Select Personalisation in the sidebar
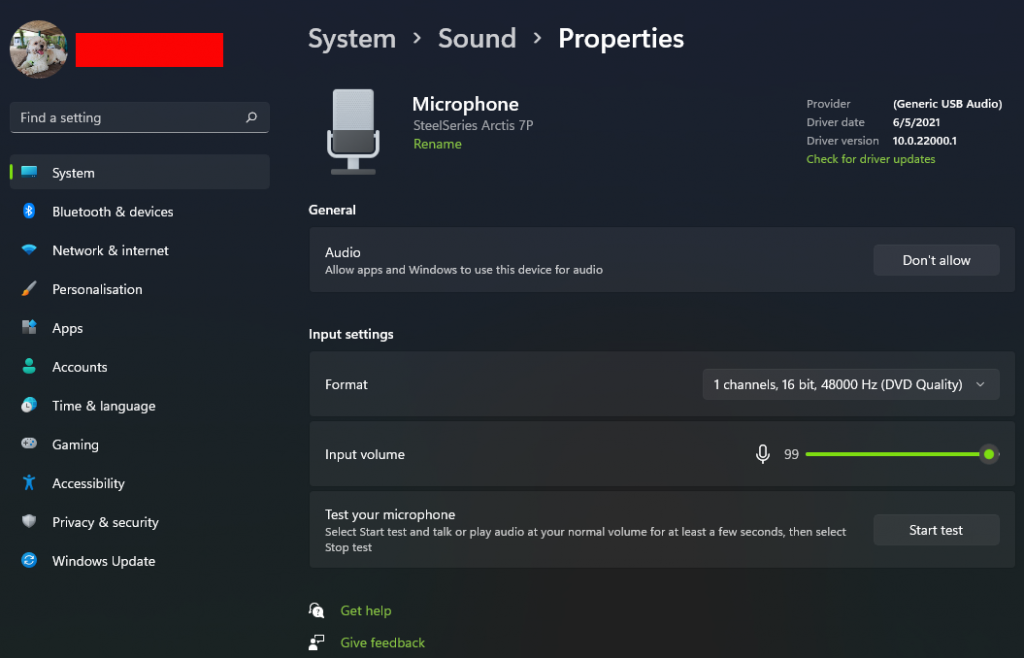 (x=140, y=289)
